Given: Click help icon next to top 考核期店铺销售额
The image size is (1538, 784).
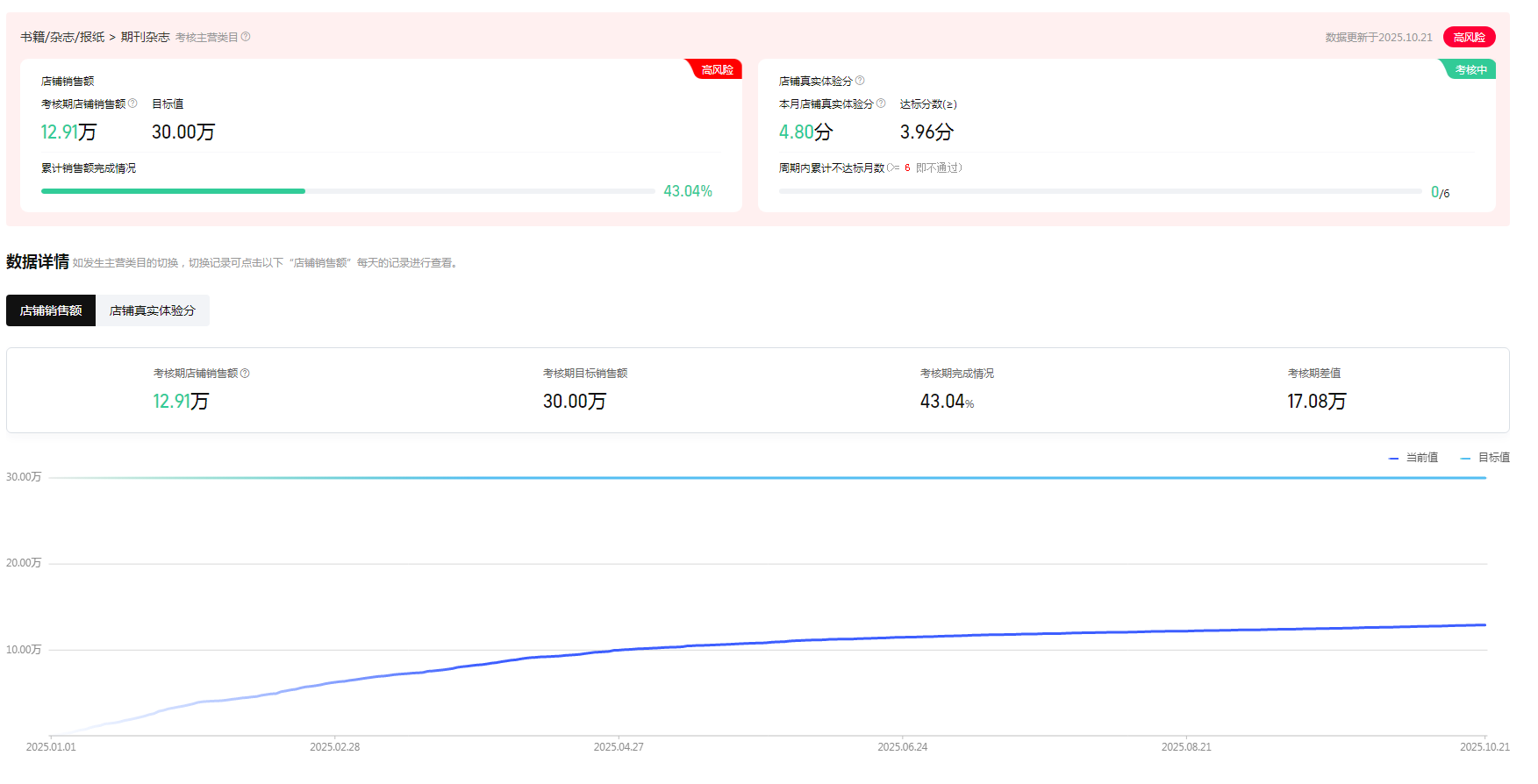Looking at the screenshot, I should [132, 103].
